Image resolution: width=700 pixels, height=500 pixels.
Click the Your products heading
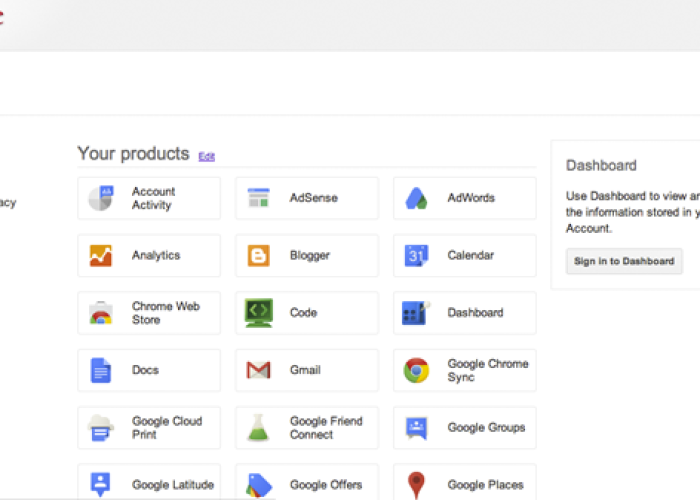tap(133, 154)
